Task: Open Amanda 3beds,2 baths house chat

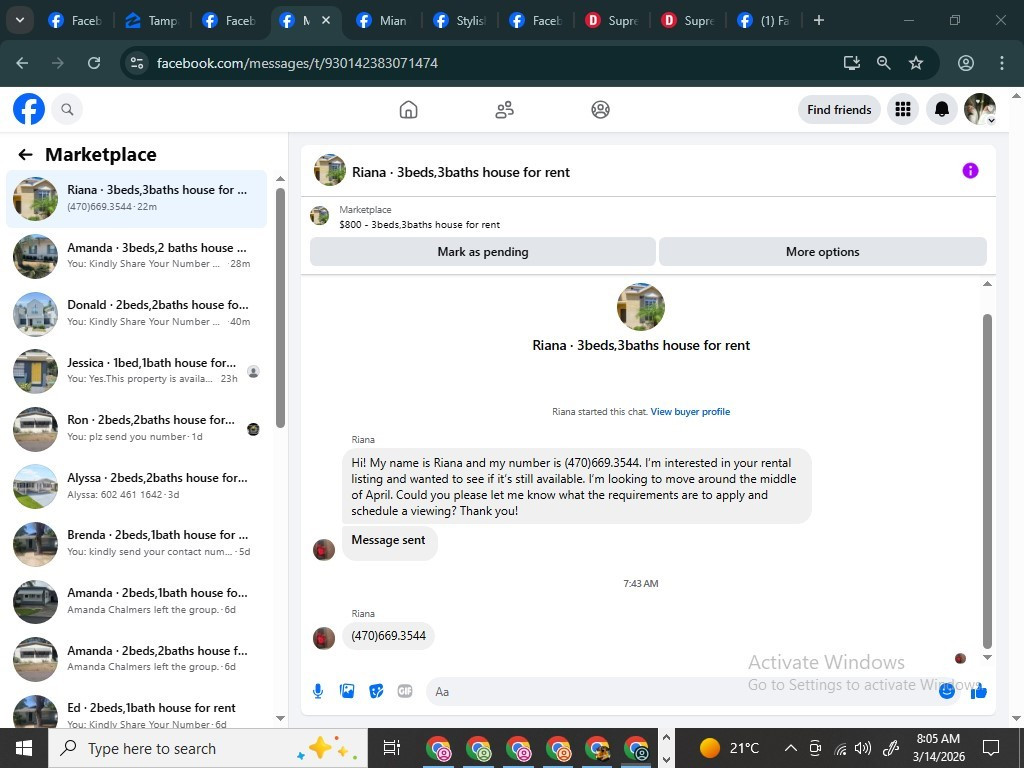Action: pos(136,256)
